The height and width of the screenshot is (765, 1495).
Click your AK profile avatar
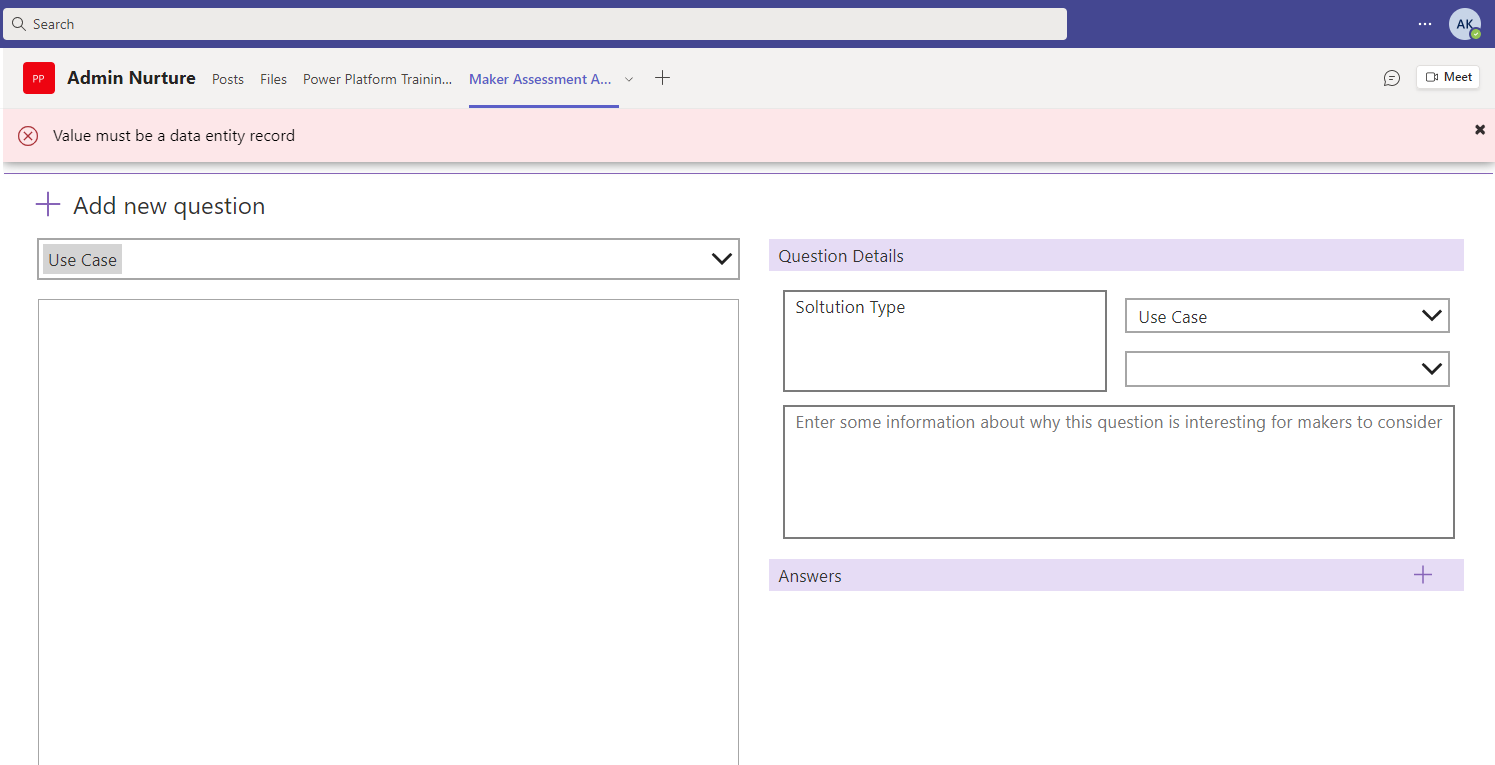[1465, 23]
